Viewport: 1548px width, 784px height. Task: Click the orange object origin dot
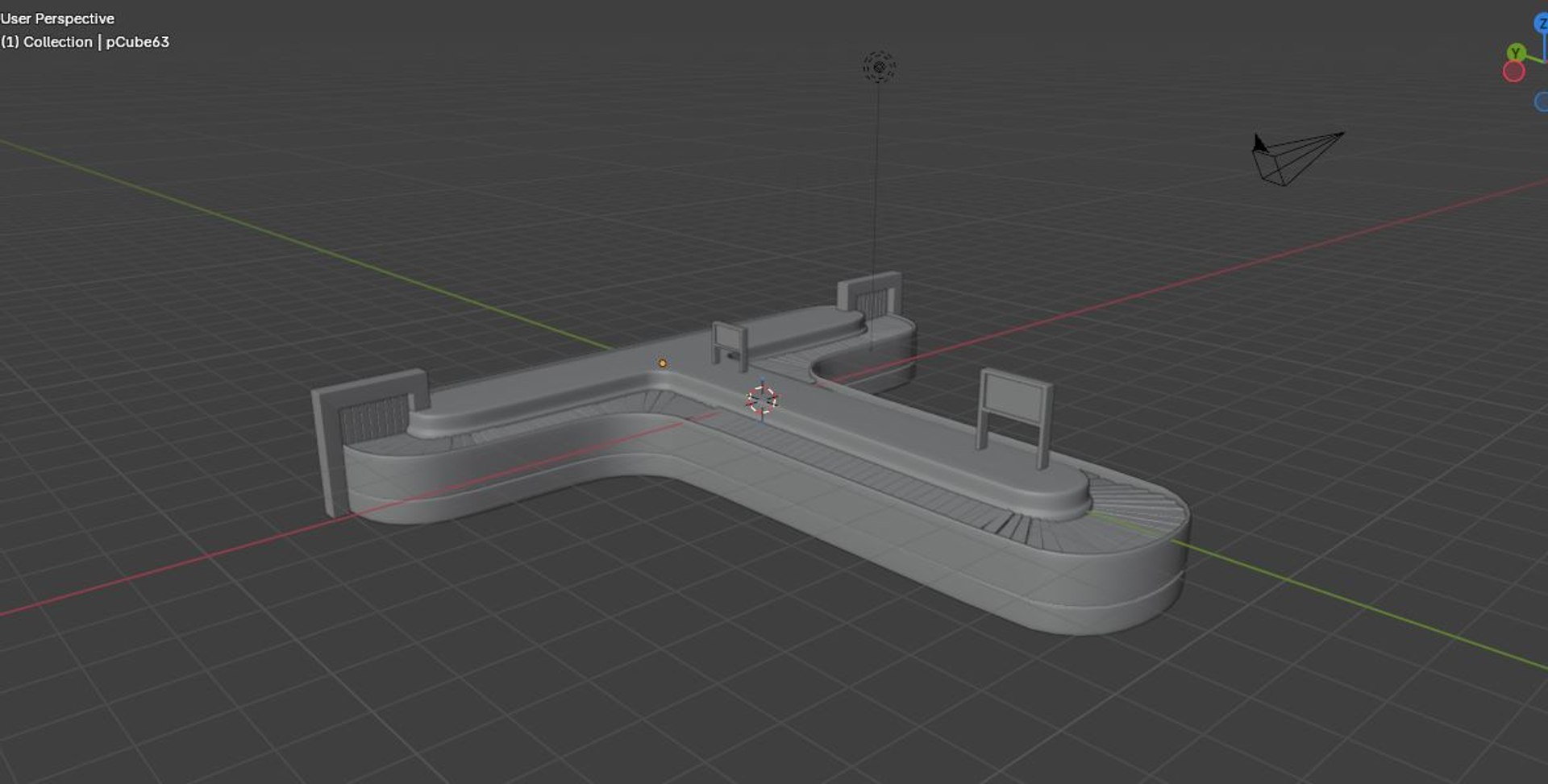click(x=663, y=363)
